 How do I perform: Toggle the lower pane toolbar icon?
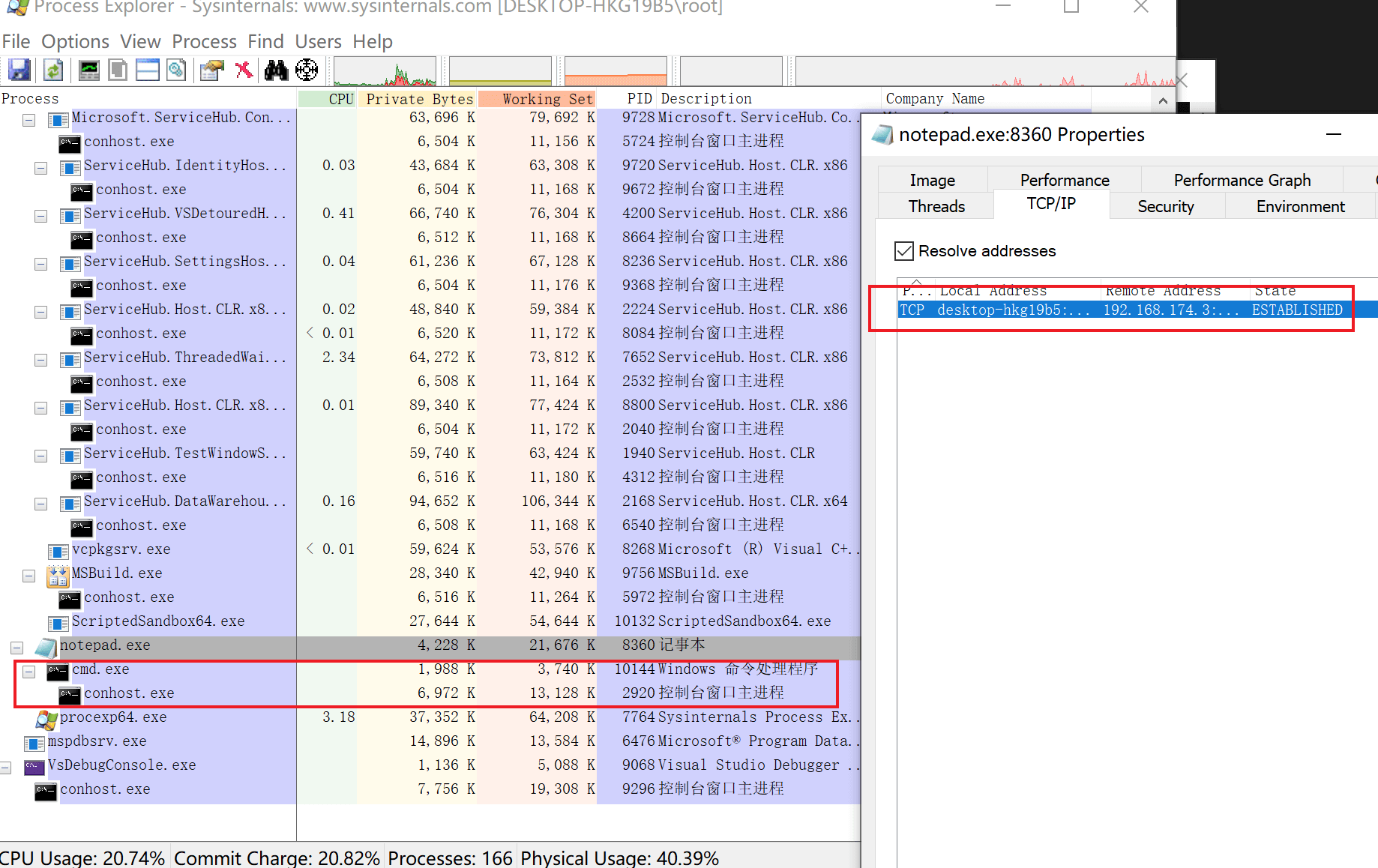click(x=147, y=70)
